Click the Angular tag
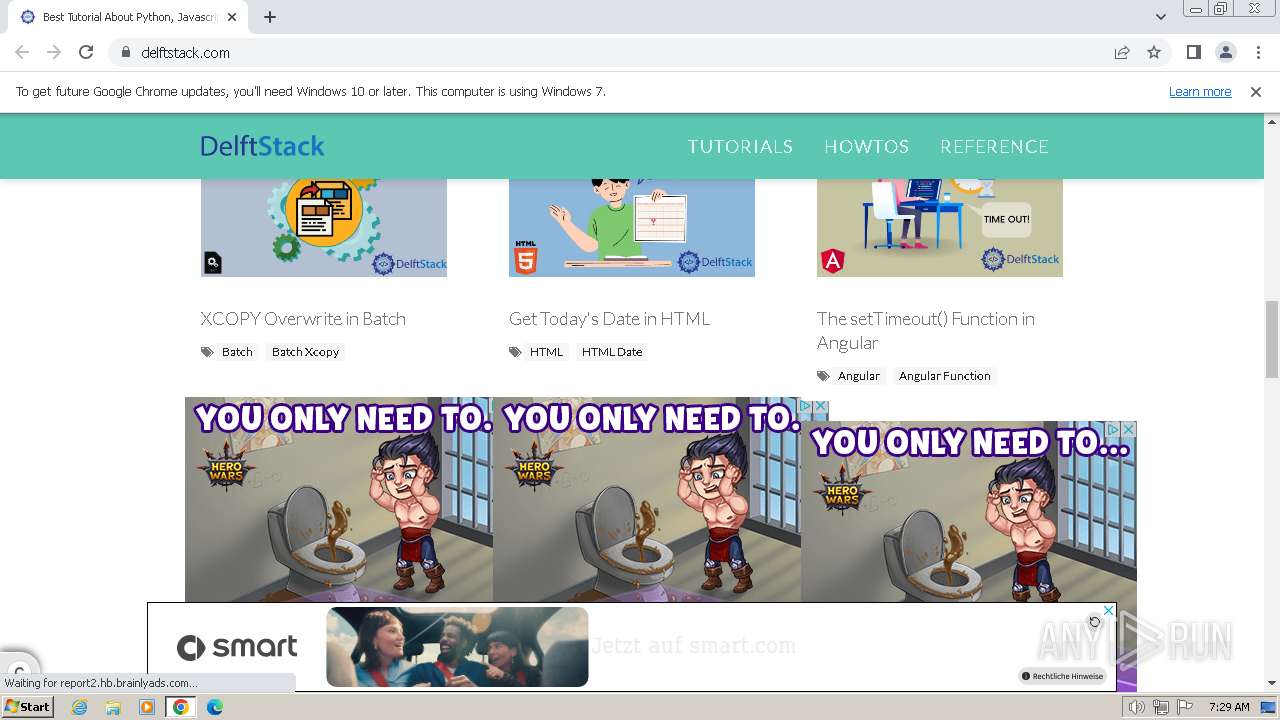 [859, 376]
